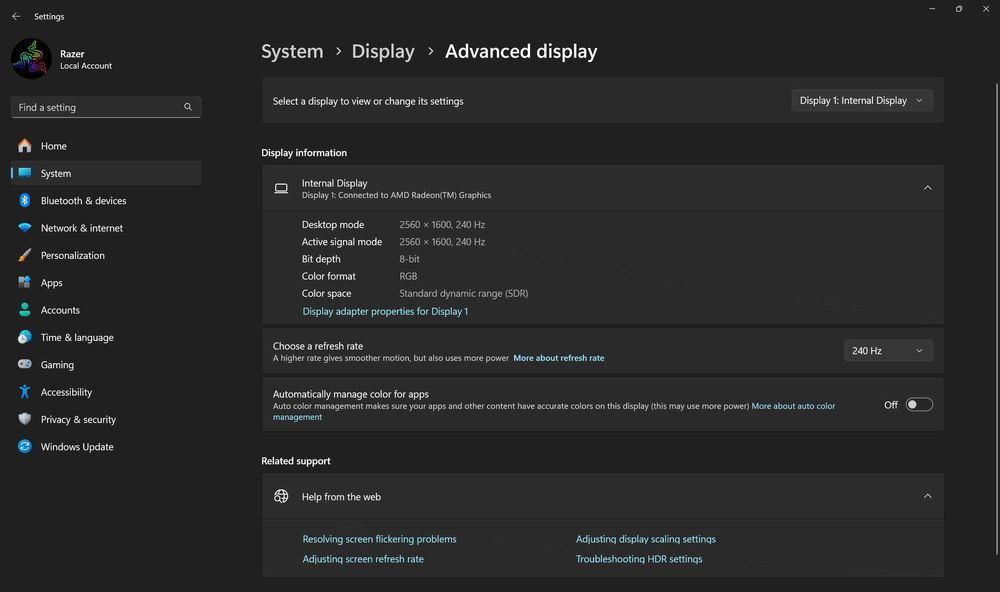Viewport: 1000px width, 592px height.
Task: Open Accounts settings page
Action: (x=106, y=309)
